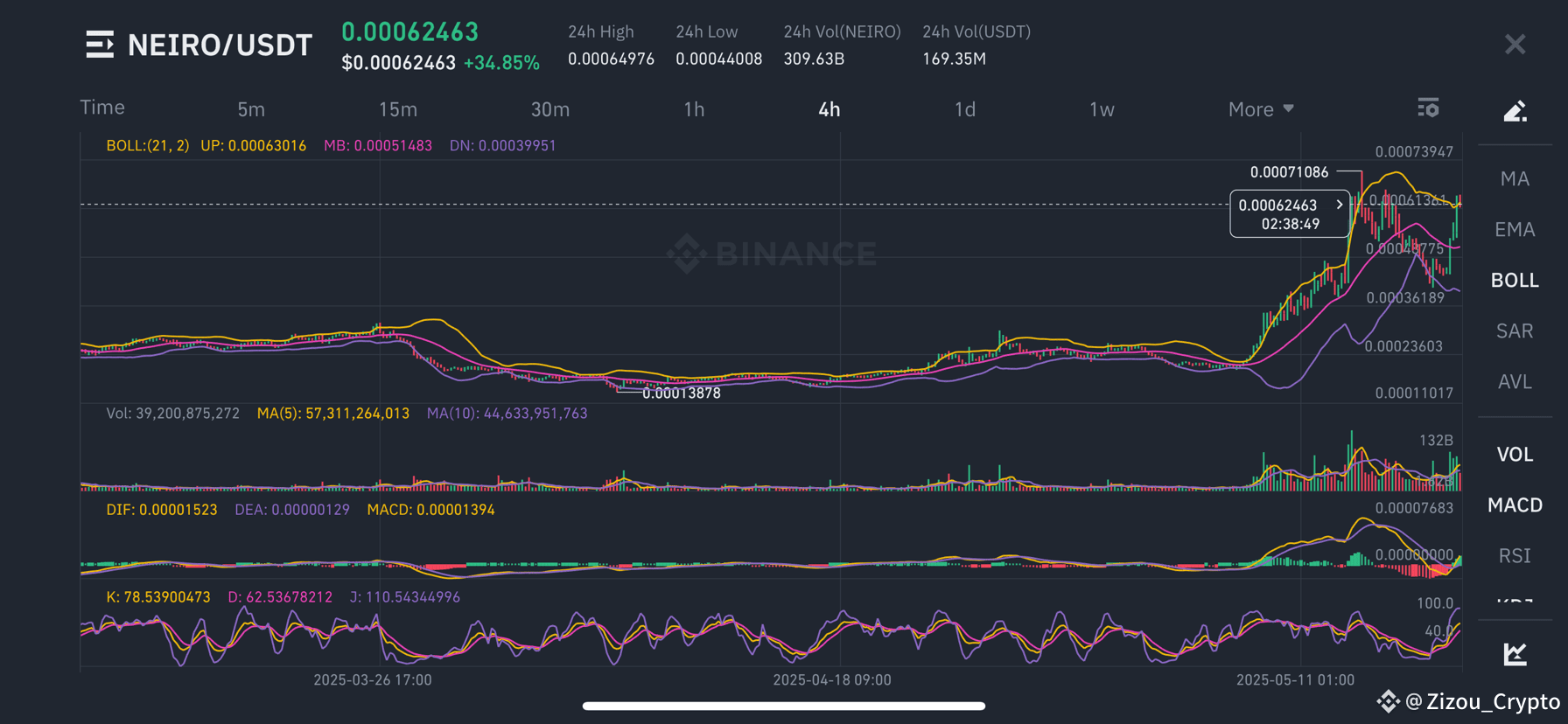Select the 30m interval
1568x724 pixels.
point(550,109)
